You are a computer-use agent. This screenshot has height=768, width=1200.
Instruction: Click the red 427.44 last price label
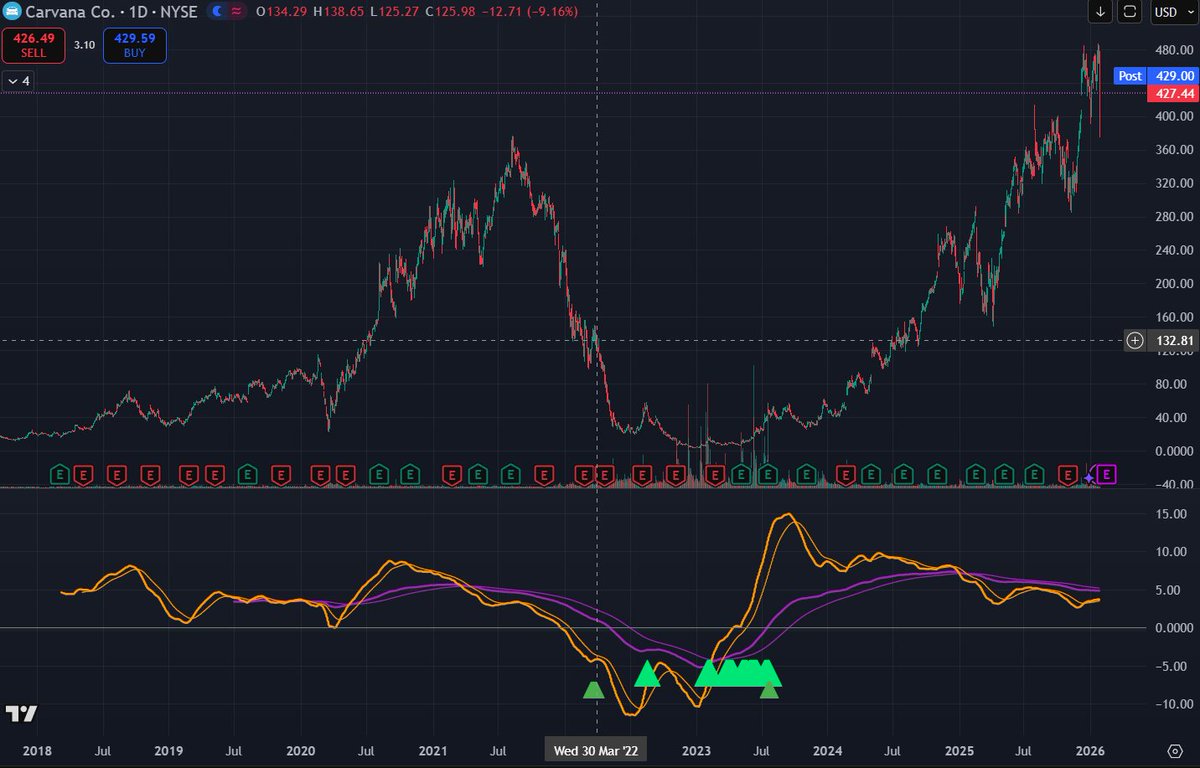pos(1172,93)
